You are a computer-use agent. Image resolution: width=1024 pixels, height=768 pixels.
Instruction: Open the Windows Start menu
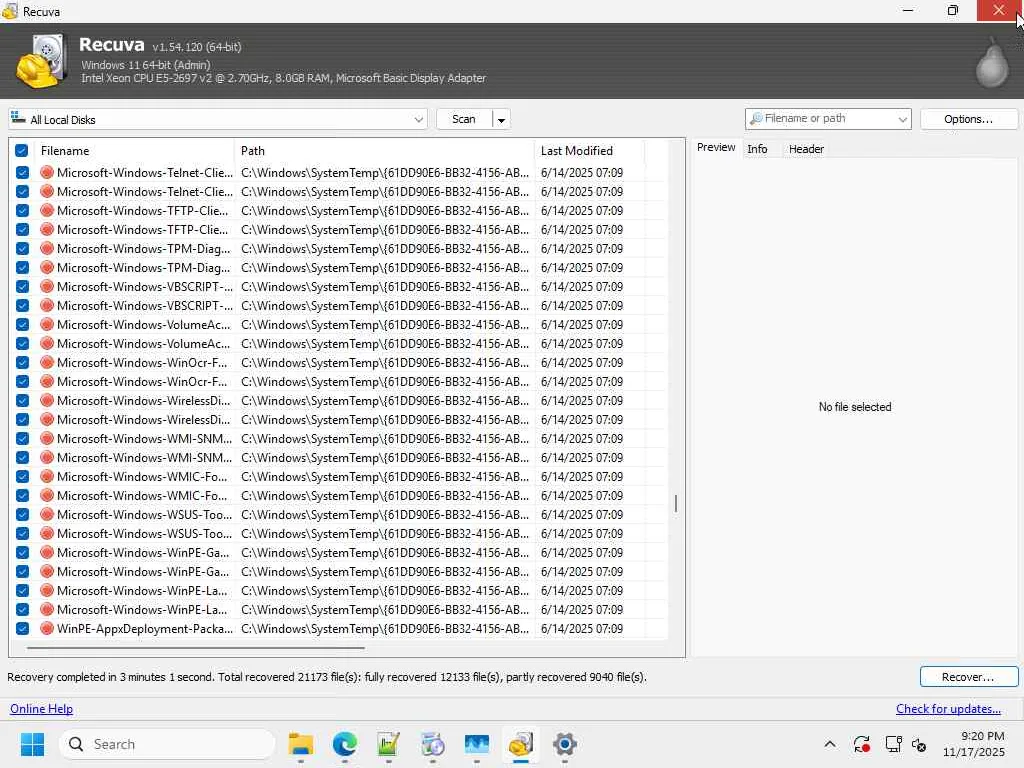coord(32,744)
